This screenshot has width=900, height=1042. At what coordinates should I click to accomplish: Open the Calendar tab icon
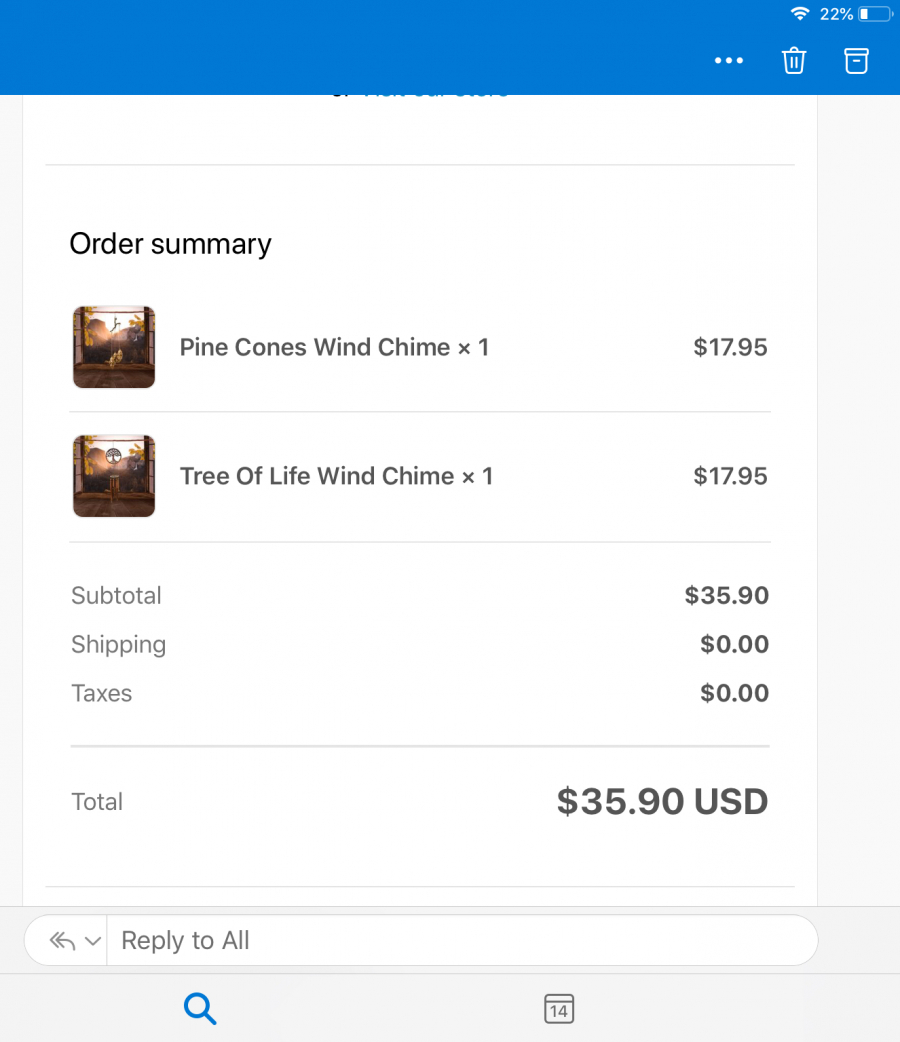click(x=559, y=1009)
